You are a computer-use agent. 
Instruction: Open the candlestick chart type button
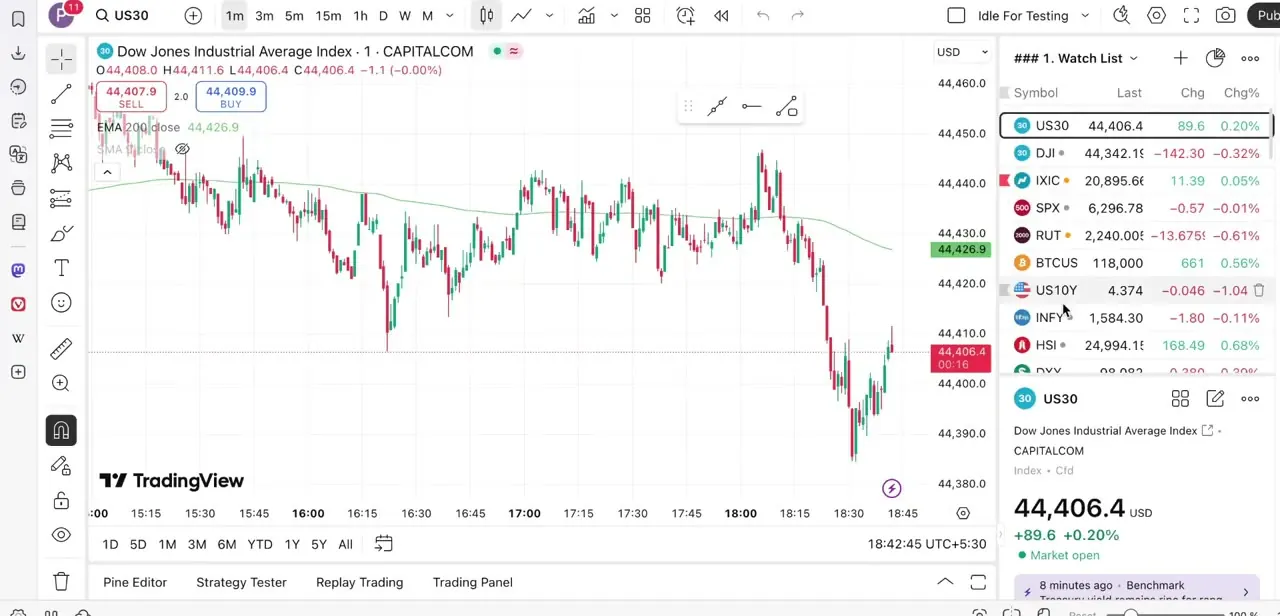[x=486, y=15]
